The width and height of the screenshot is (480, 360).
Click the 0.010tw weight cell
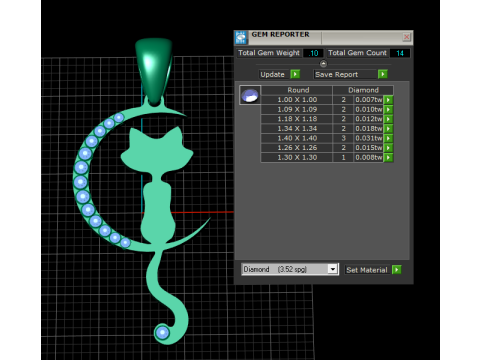[x=368, y=109]
